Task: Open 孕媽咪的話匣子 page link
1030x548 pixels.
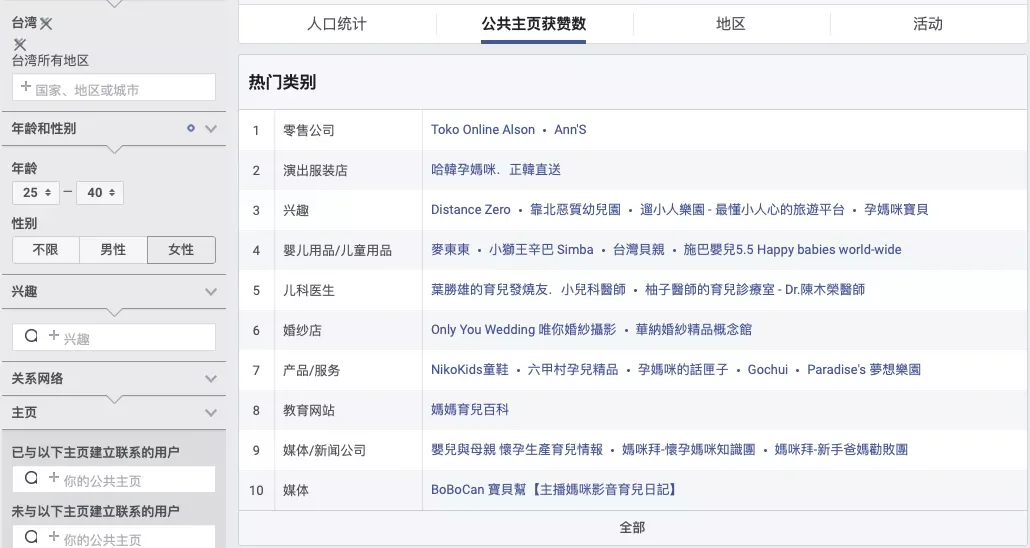Action: pos(683,370)
